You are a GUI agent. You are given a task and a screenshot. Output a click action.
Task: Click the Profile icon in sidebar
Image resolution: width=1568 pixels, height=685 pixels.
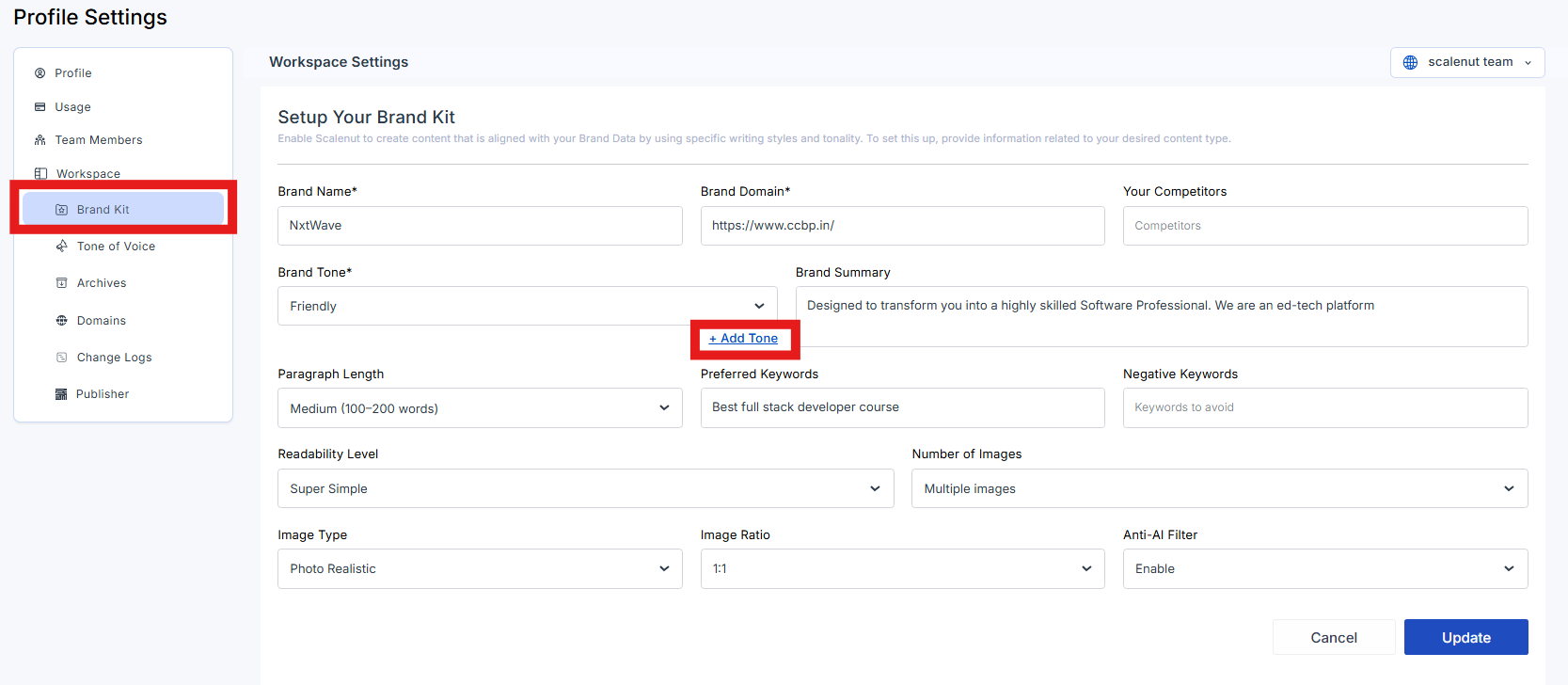pyautogui.click(x=40, y=73)
